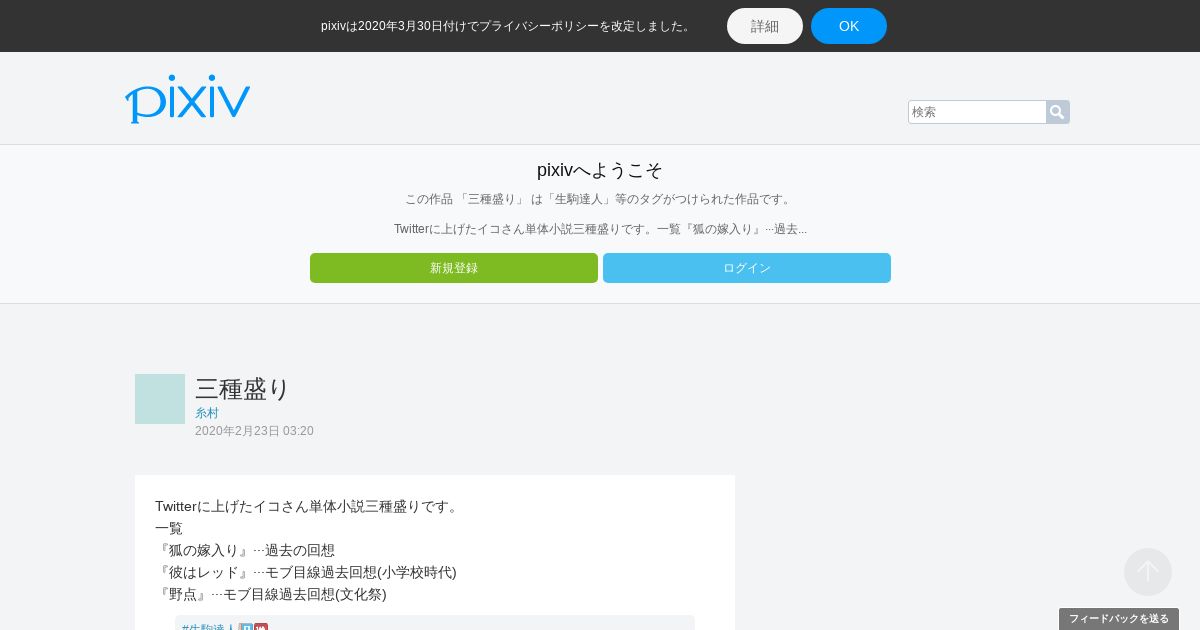The width and height of the screenshot is (1200, 630).
Task: Focus the 検索 search field
Action: [977, 112]
